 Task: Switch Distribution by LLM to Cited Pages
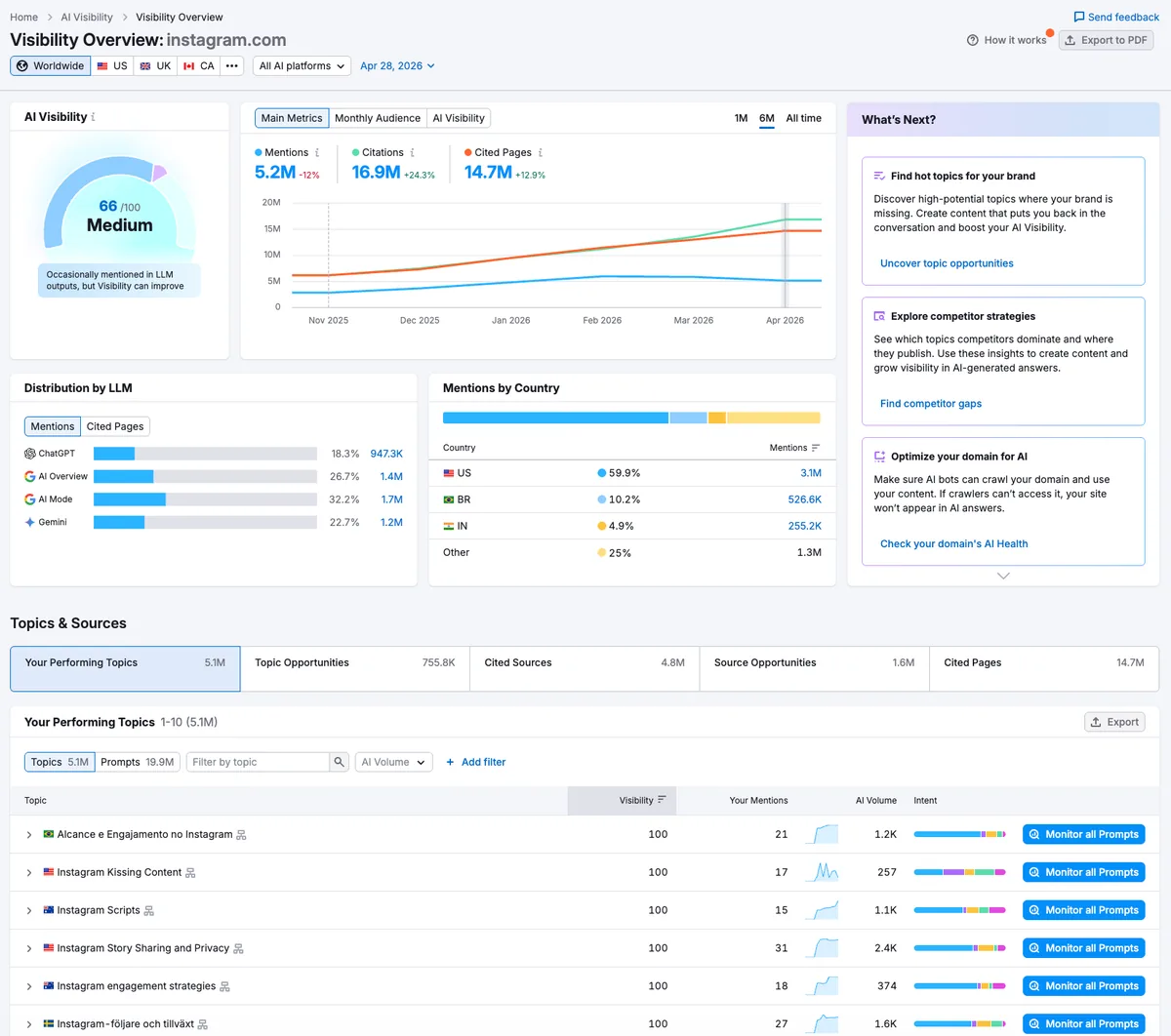point(115,426)
